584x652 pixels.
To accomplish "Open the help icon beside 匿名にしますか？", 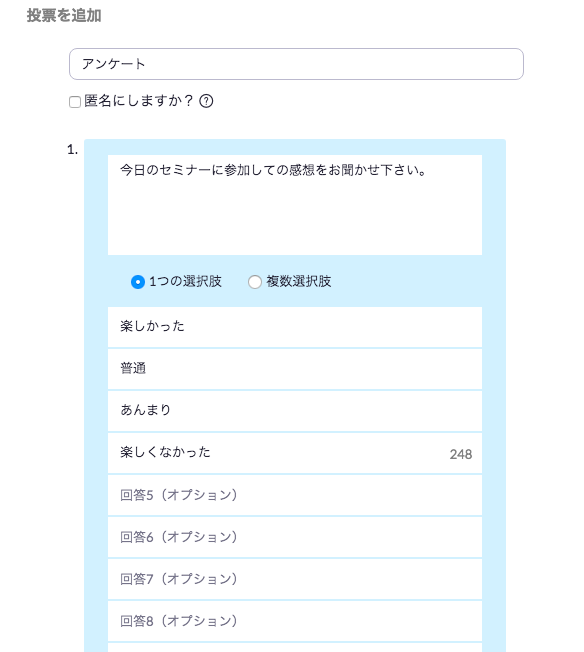I will coord(206,101).
